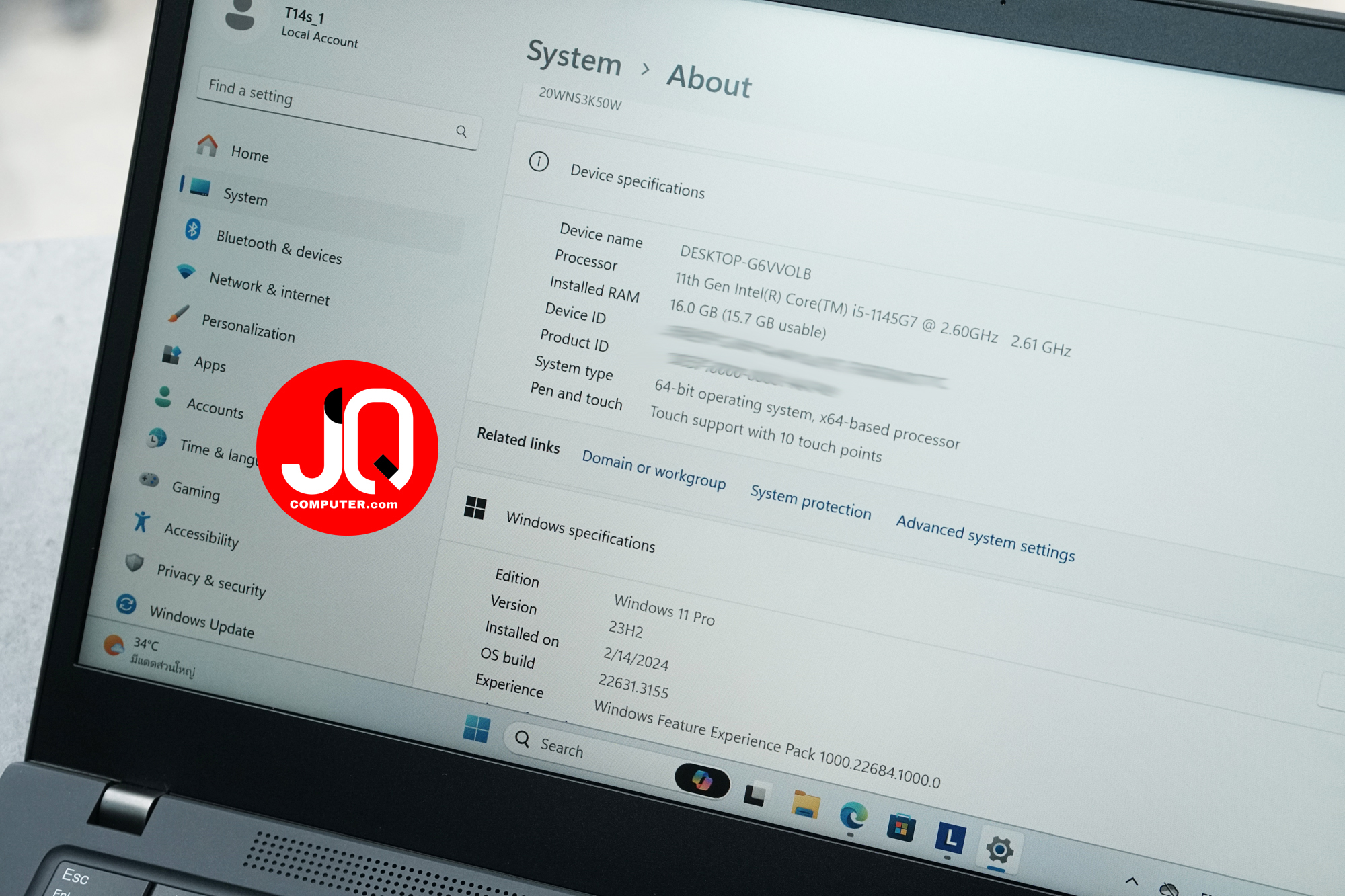Click the Personalization paintbrush icon

coord(178,313)
